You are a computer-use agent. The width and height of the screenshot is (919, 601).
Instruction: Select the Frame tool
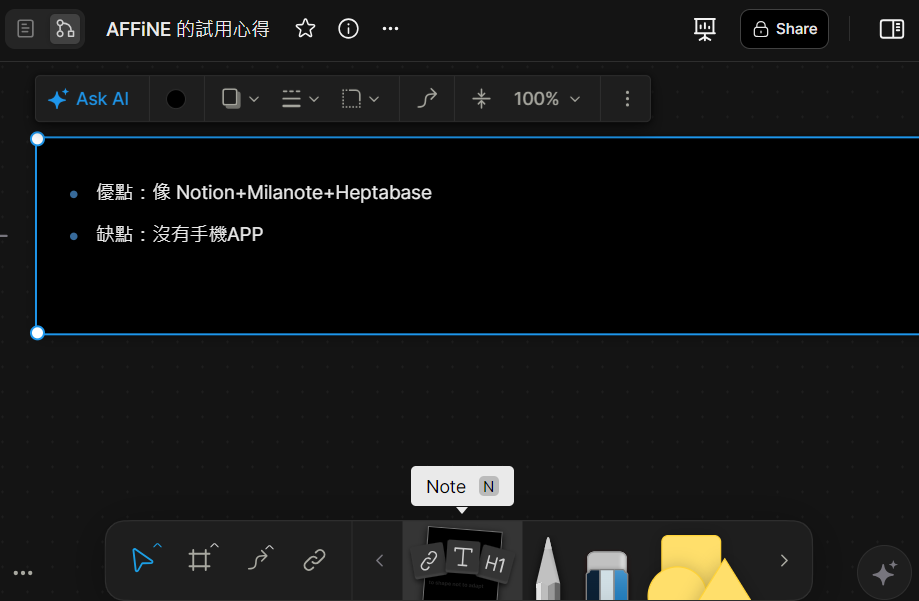click(x=199, y=560)
